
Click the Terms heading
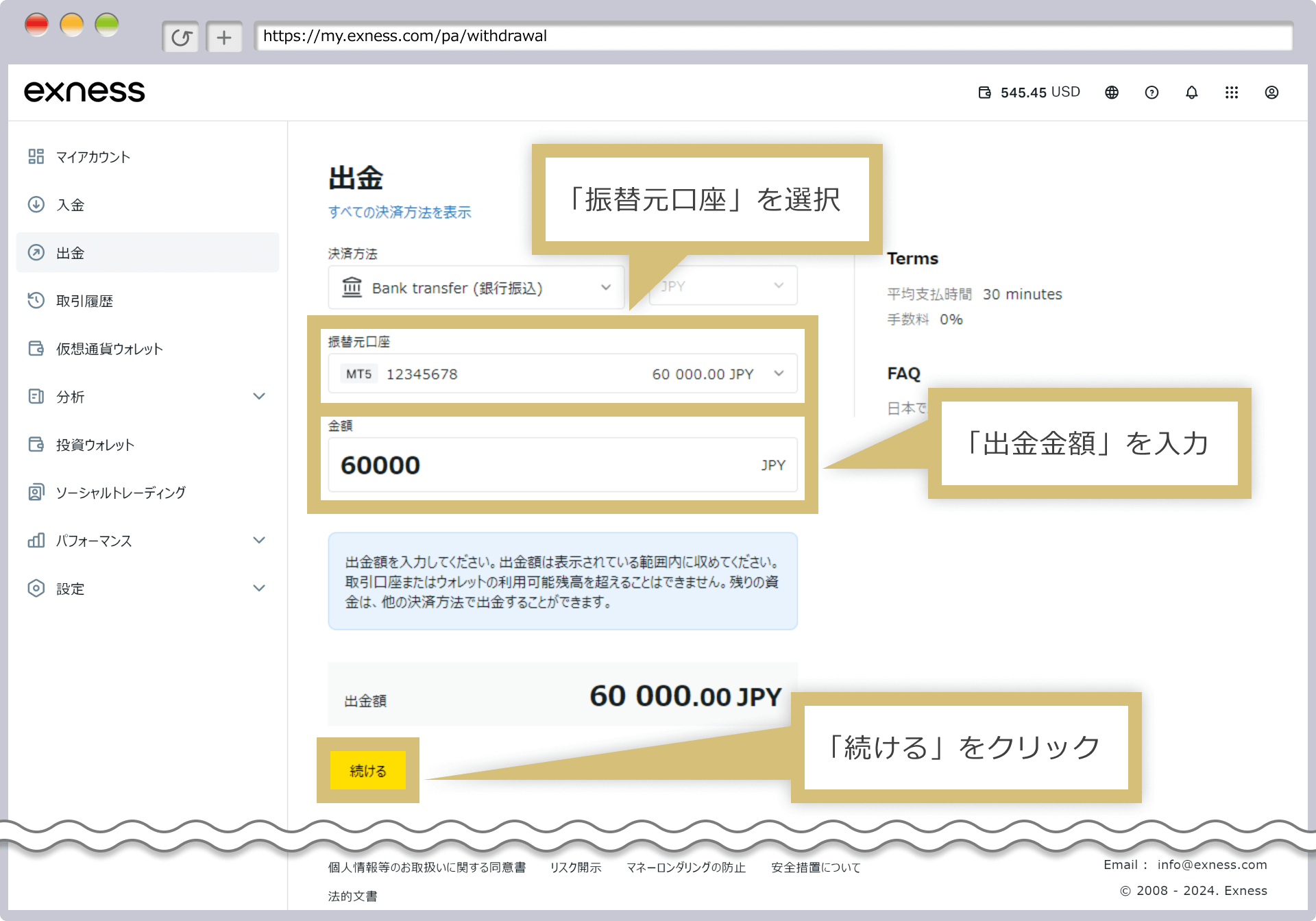pos(912,259)
